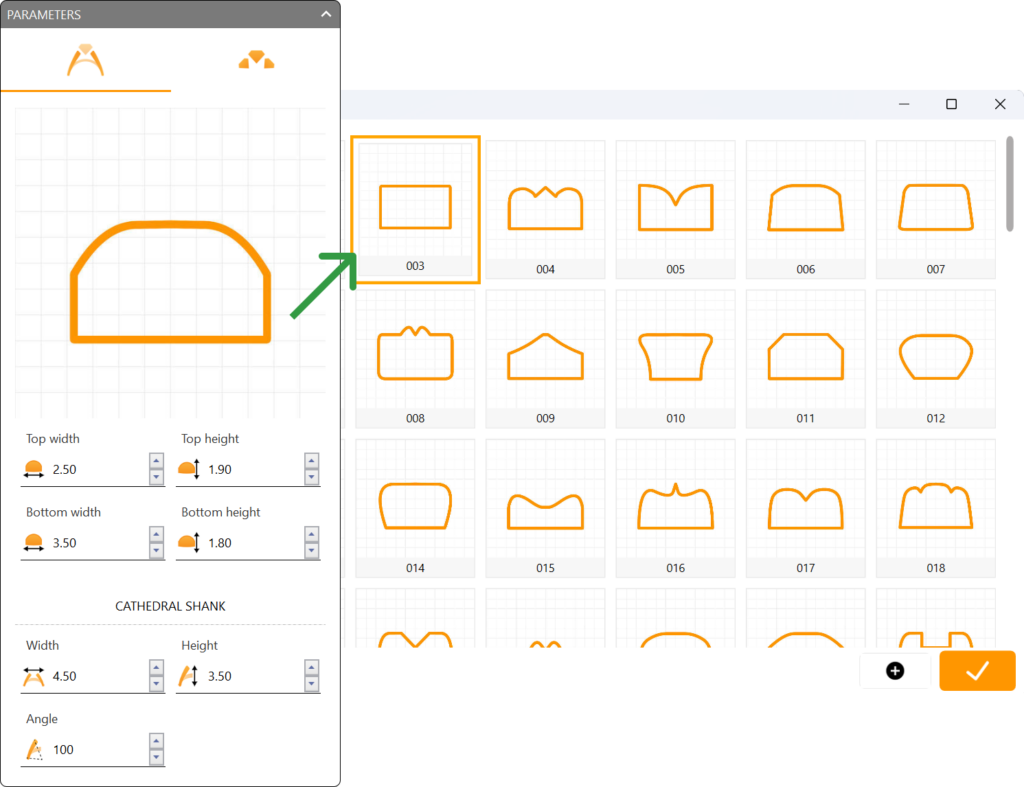
Task: Pick profile shape 009
Action: pos(545,357)
